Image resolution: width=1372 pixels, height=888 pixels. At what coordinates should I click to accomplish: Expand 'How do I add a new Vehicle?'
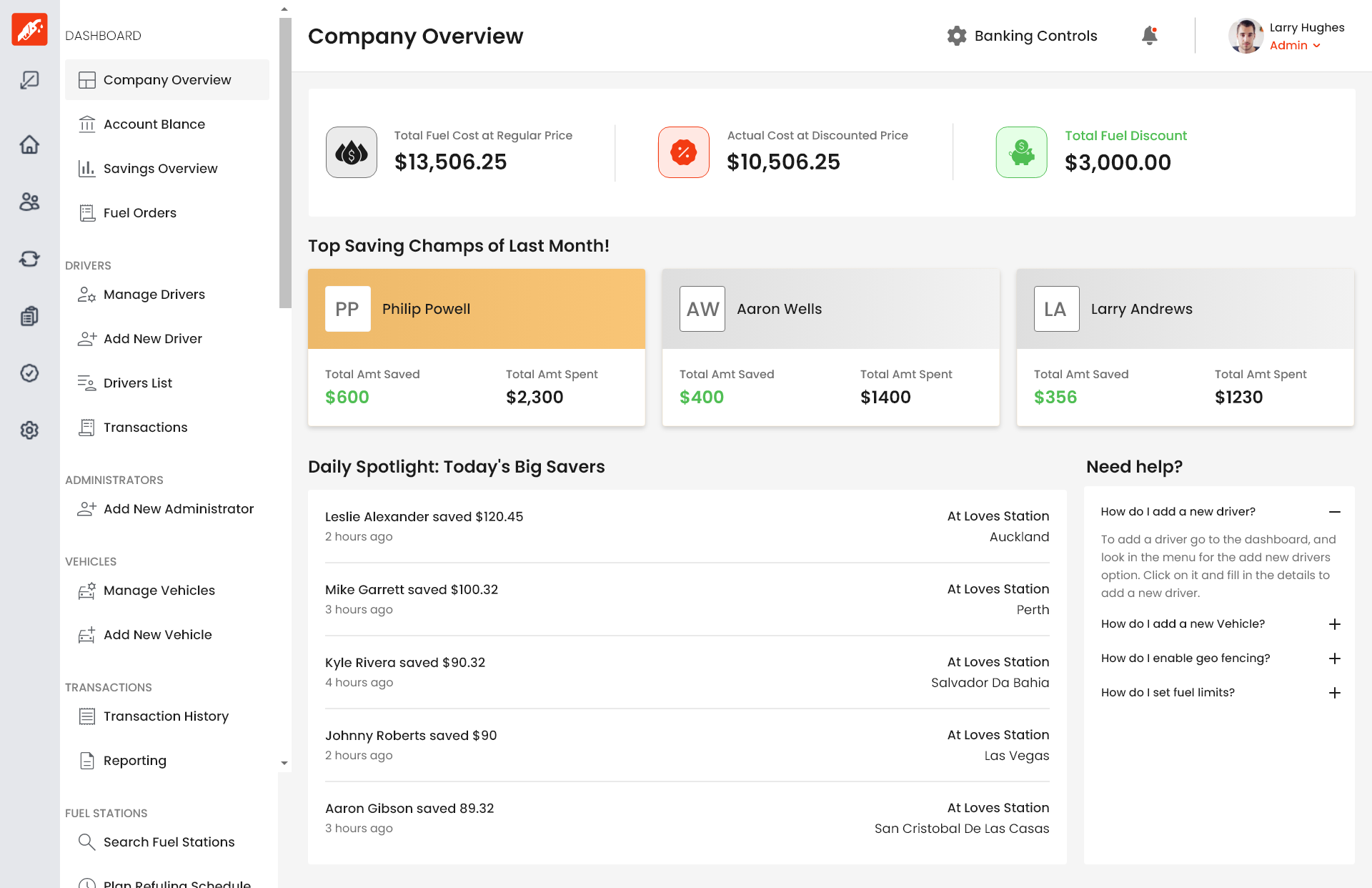point(1335,624)
